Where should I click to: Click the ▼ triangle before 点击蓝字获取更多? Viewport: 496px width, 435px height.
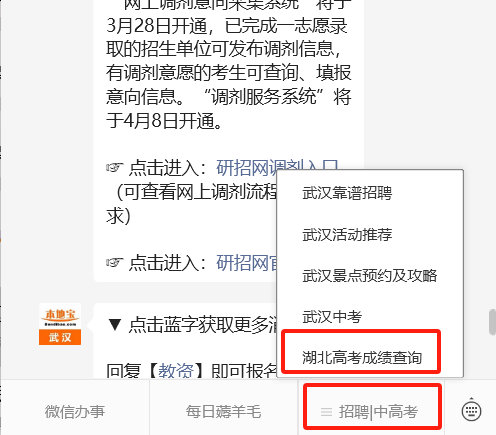(115, 325)
